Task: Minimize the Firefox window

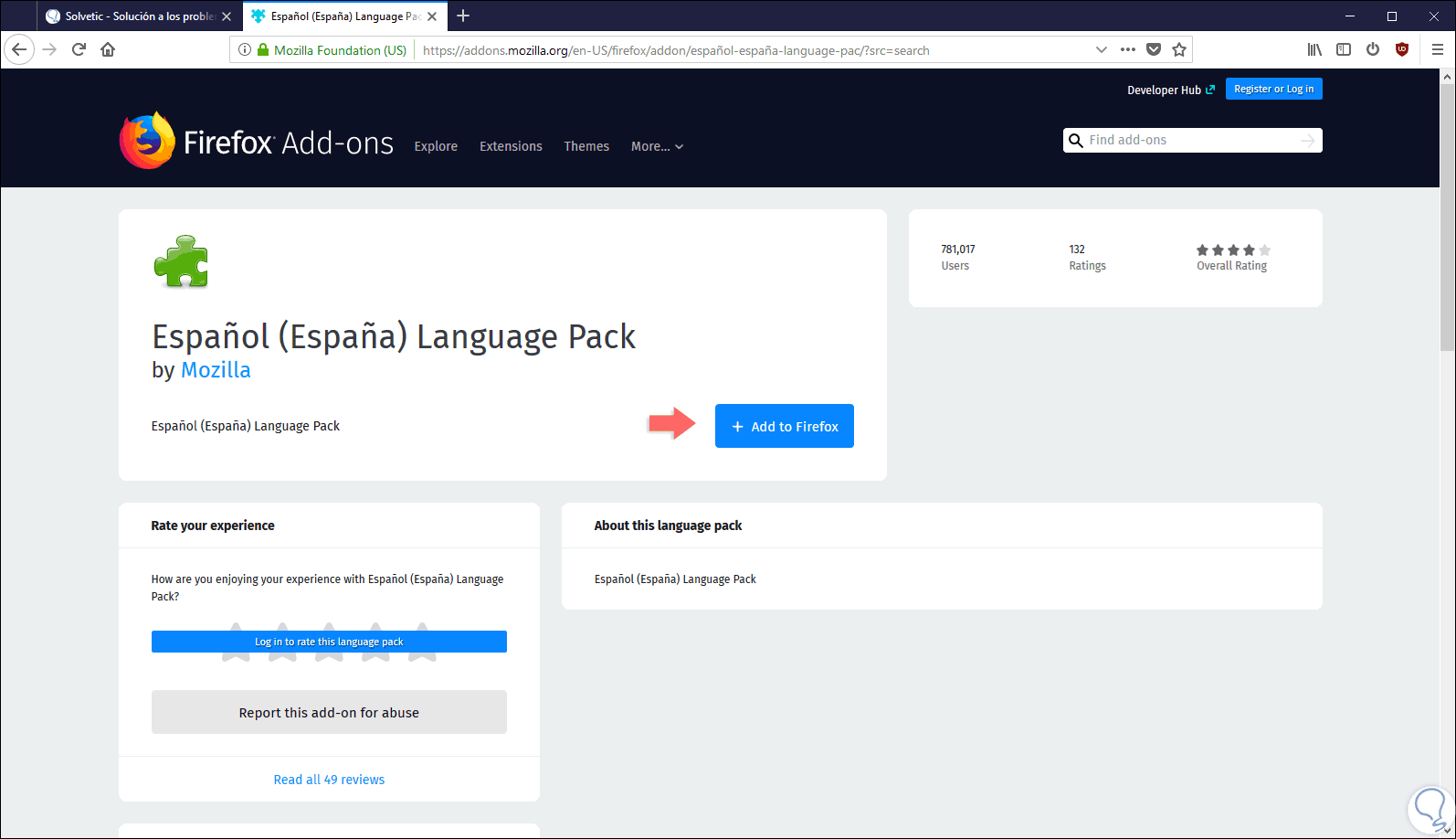Action: (1350, 16)
